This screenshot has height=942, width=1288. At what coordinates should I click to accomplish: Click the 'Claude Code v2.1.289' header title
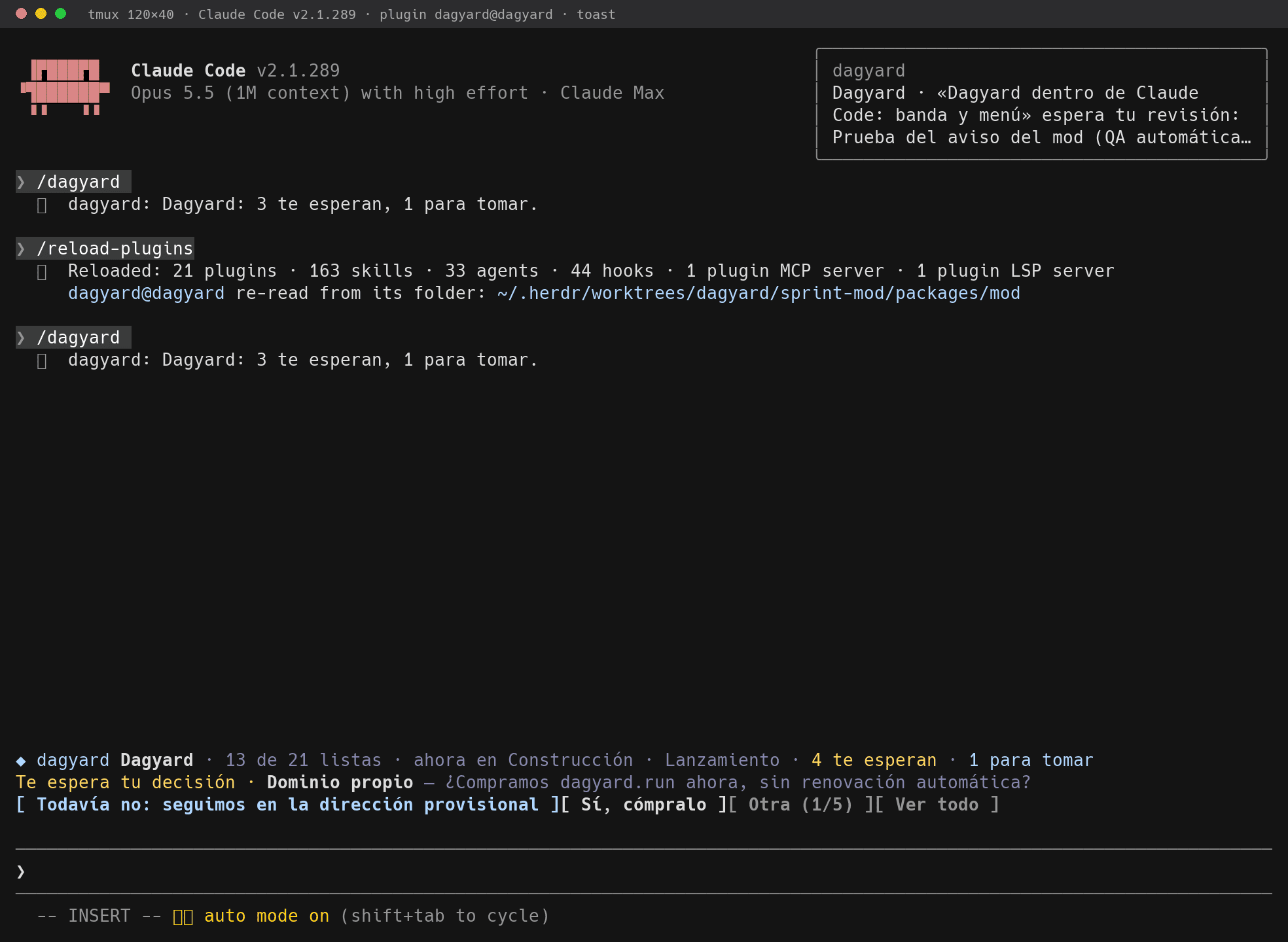pos(235,71)
